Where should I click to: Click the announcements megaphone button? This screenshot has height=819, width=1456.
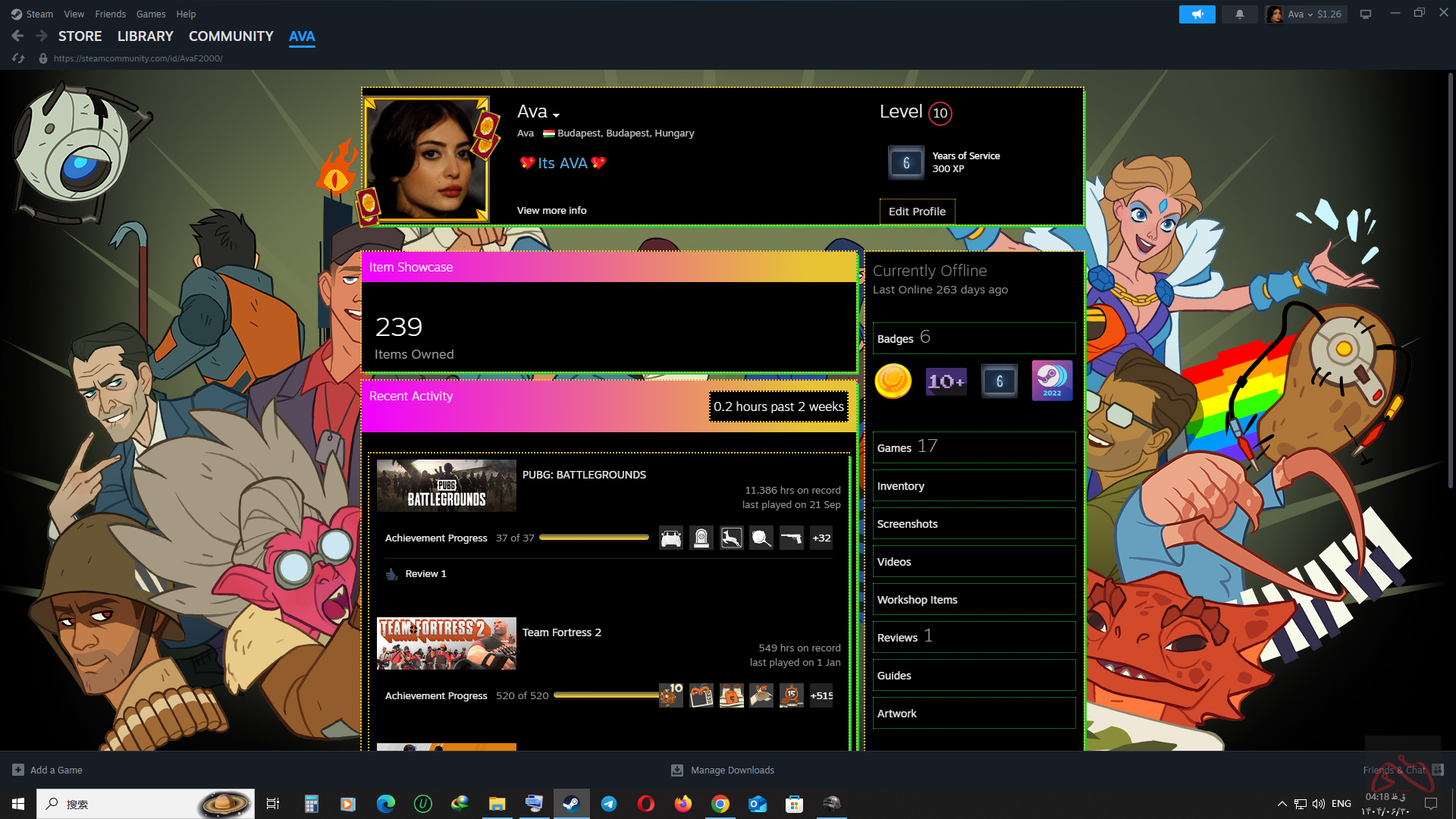[x=1197, y=14]
